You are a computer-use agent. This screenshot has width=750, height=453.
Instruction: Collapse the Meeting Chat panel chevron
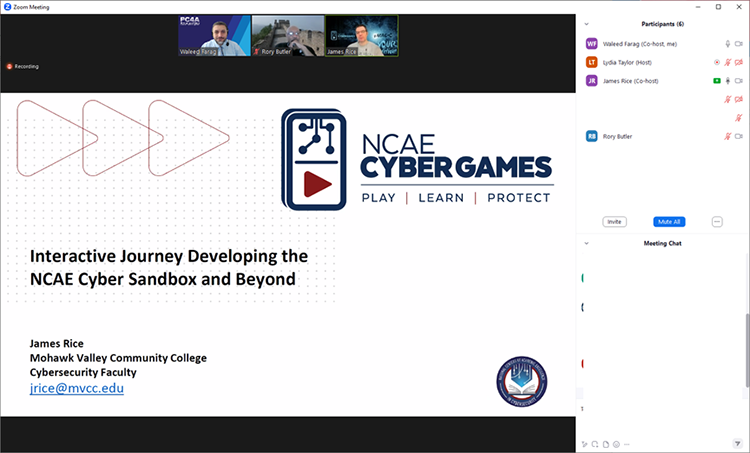tap(586, 243)
